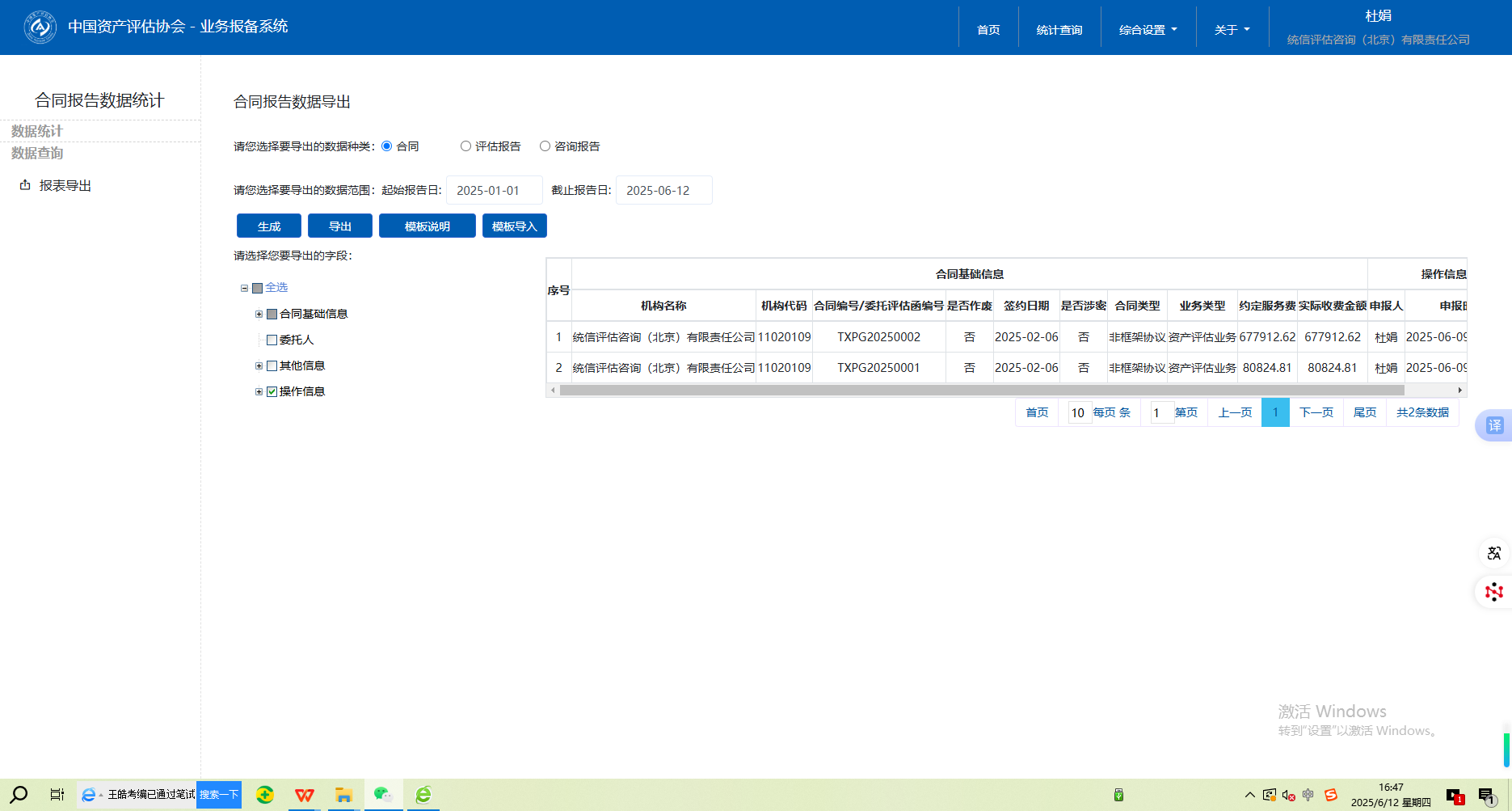Open File Explorer from the taskbar
The height and width of the screenshot is (811, 1512).
coord(343,795)
